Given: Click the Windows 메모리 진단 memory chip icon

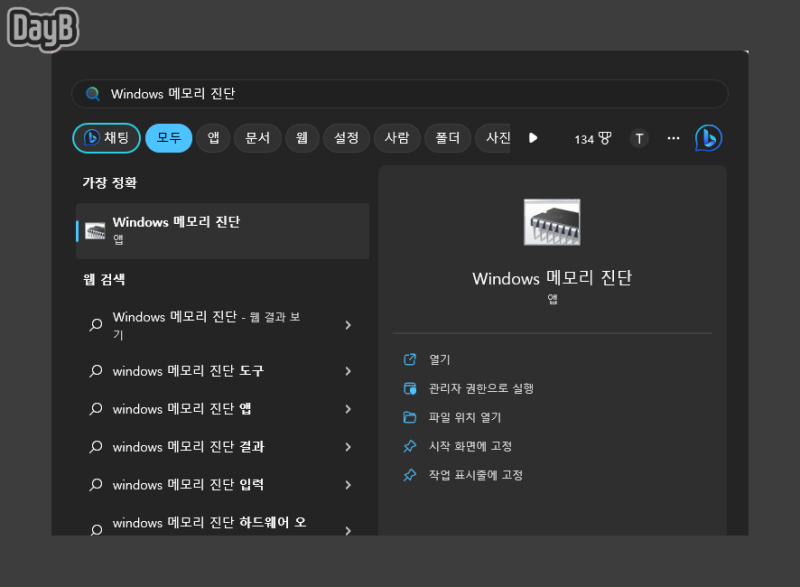Looking at the screenshot, I should (x=552, y=222).
